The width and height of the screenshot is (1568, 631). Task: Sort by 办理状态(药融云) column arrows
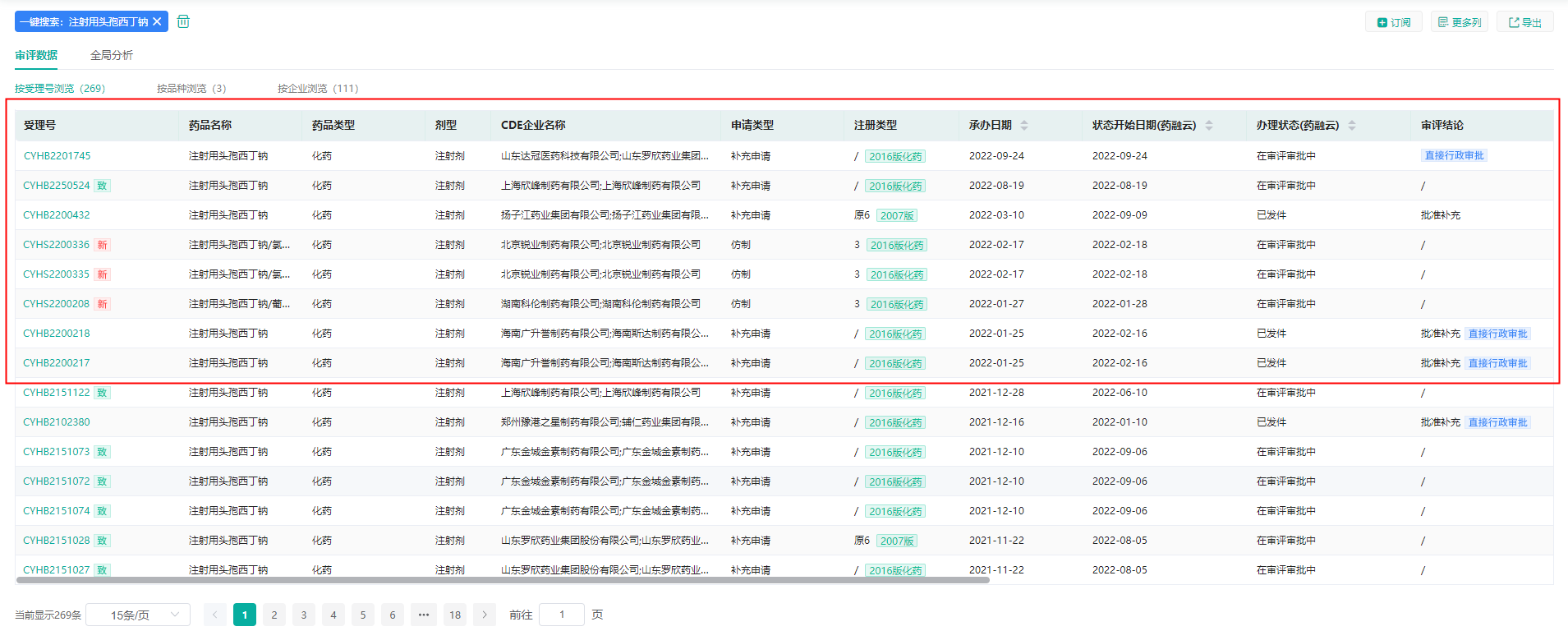1352,125
